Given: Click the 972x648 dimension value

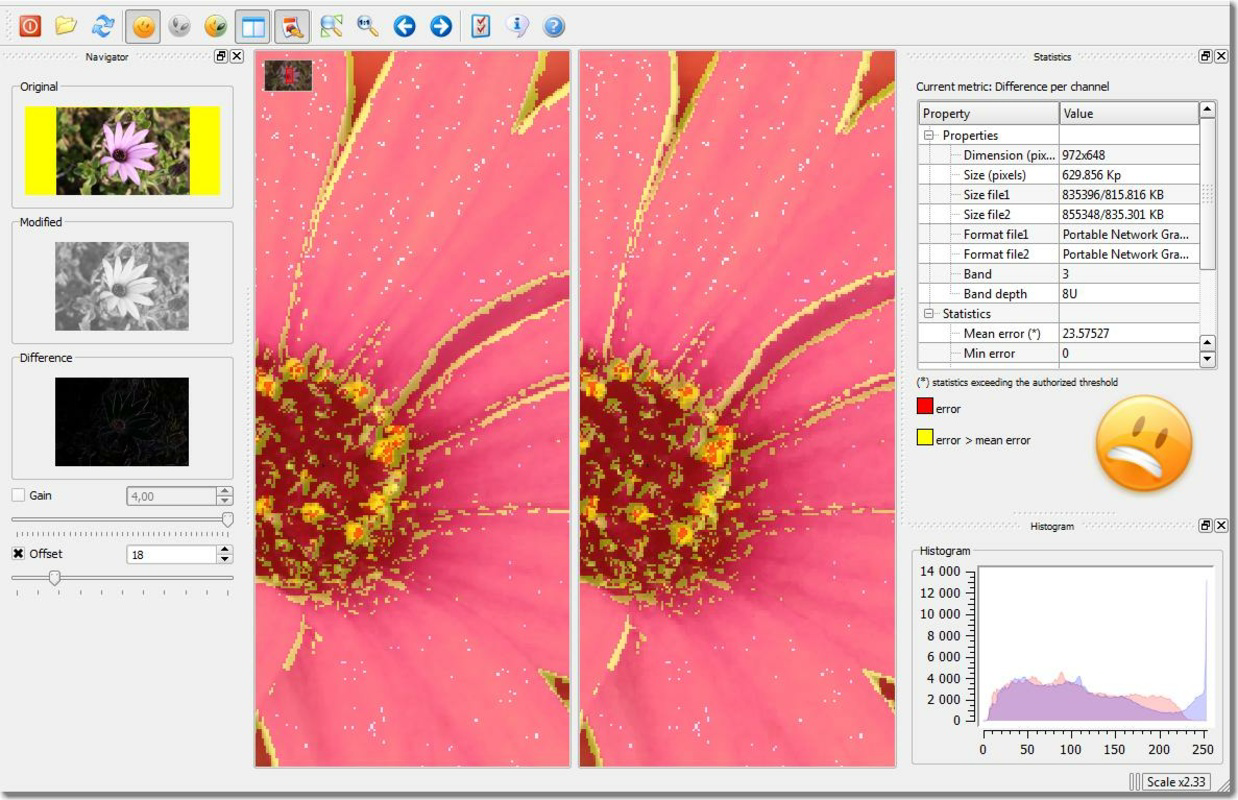Looking at the screenshot, I should click(x=1085, y=155).
